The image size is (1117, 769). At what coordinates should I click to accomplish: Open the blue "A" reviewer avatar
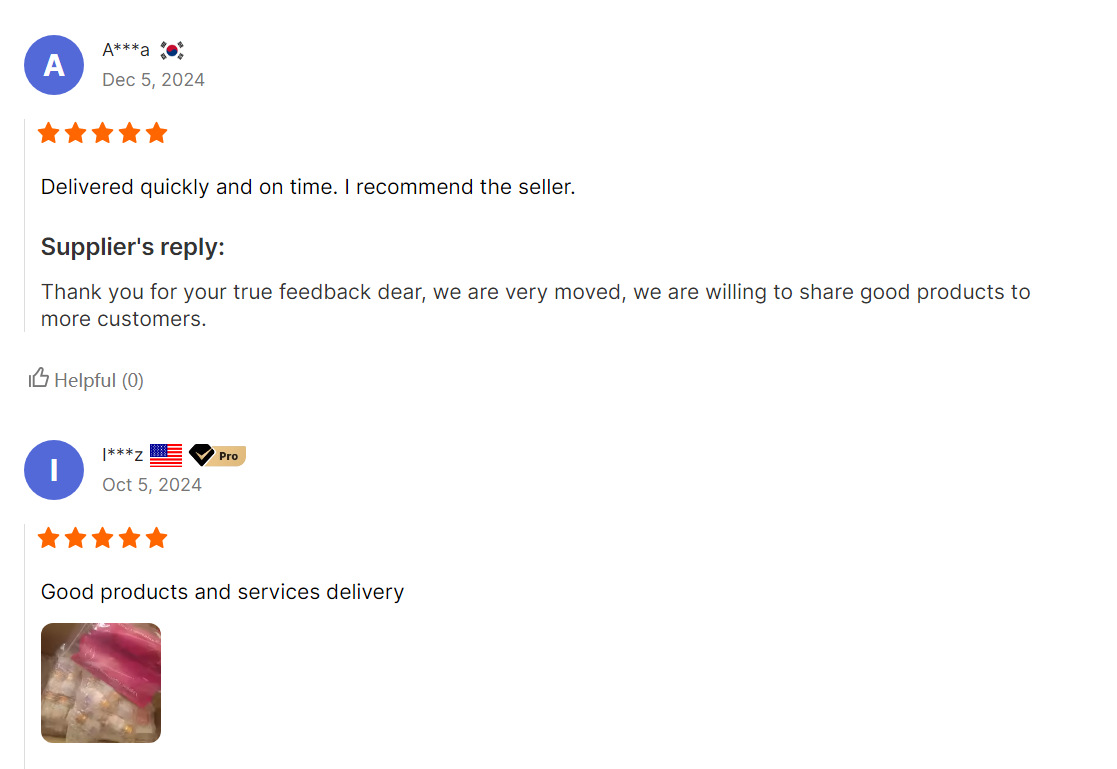click(x=54, y=65)
